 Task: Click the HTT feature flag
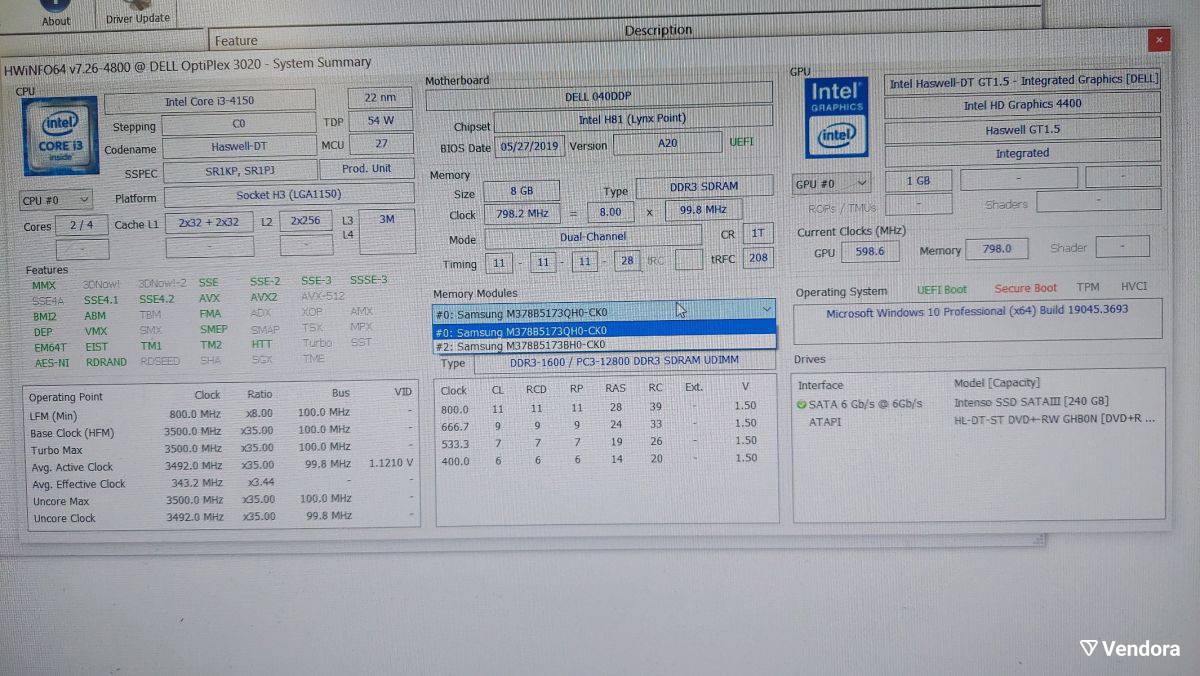[x=262, y=344]
